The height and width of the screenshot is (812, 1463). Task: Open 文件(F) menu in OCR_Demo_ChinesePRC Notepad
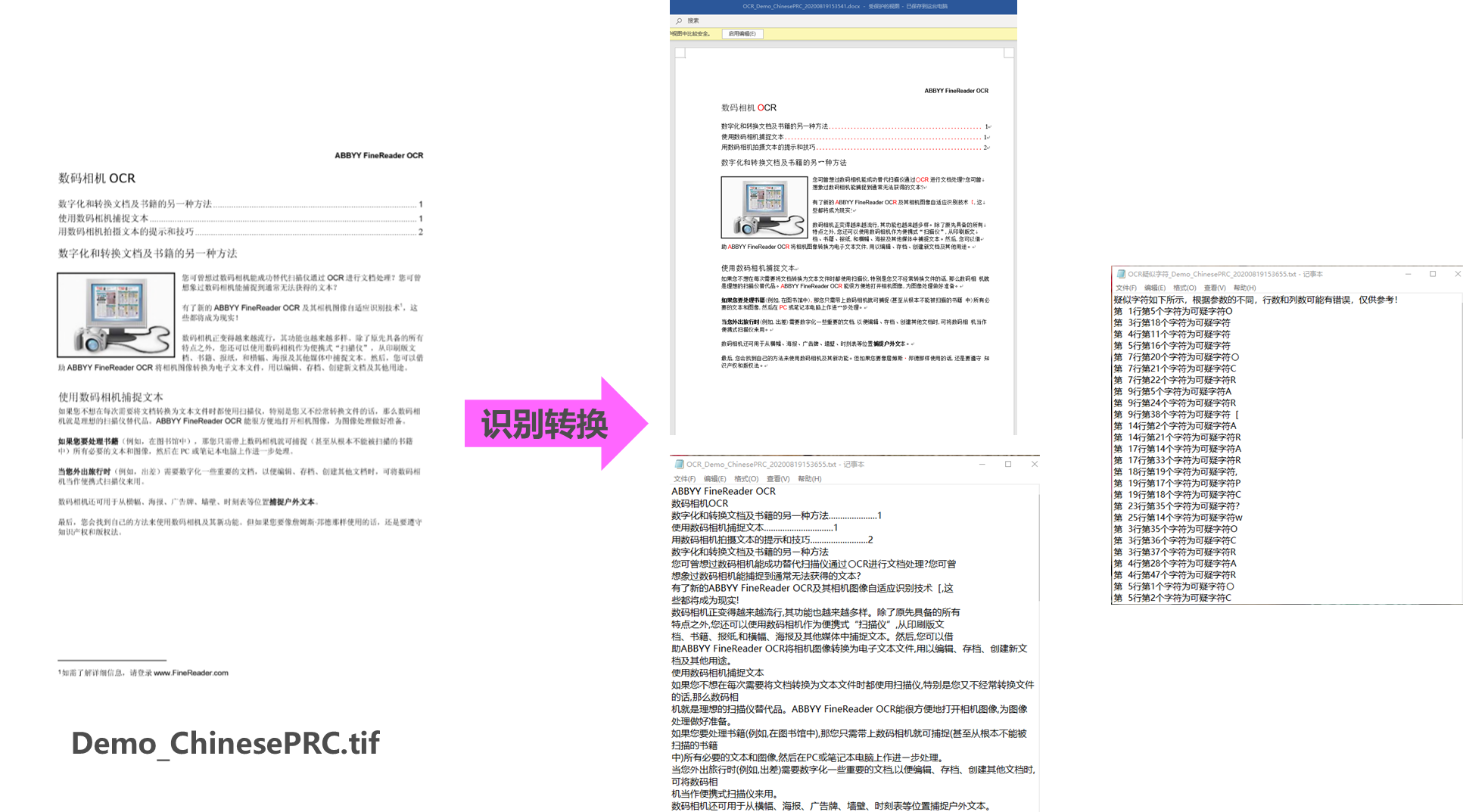pyautogui.click(x=684, y=478)
